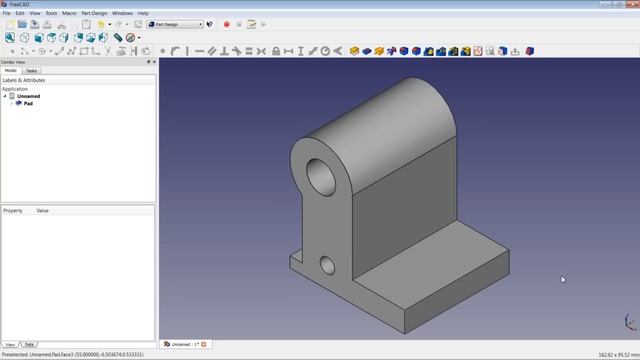The height and width of the screenshot is (360, 640).
Task: Apply the angle constraint icon
Action: 338,51
